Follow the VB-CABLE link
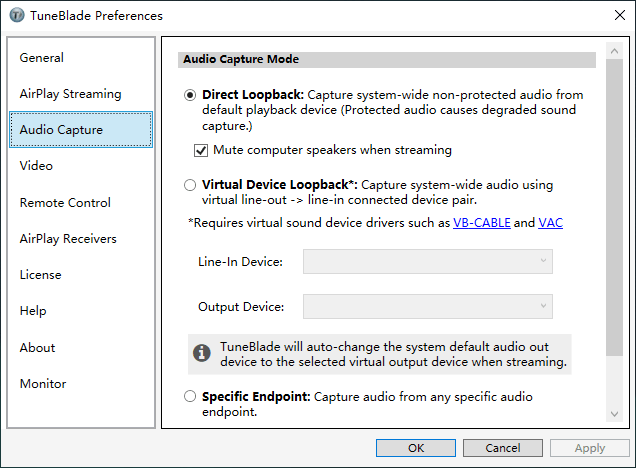 click(481, 223)
